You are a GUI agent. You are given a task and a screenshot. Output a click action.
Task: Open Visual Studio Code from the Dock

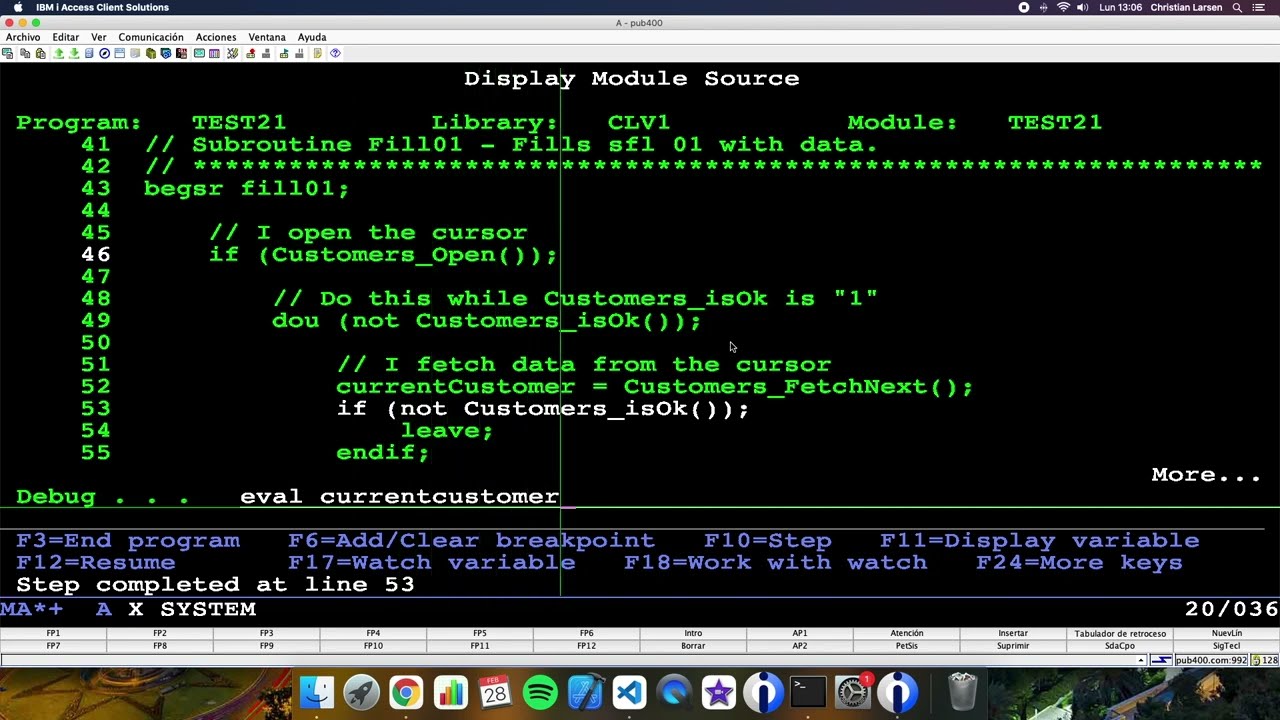pos(629,692)
